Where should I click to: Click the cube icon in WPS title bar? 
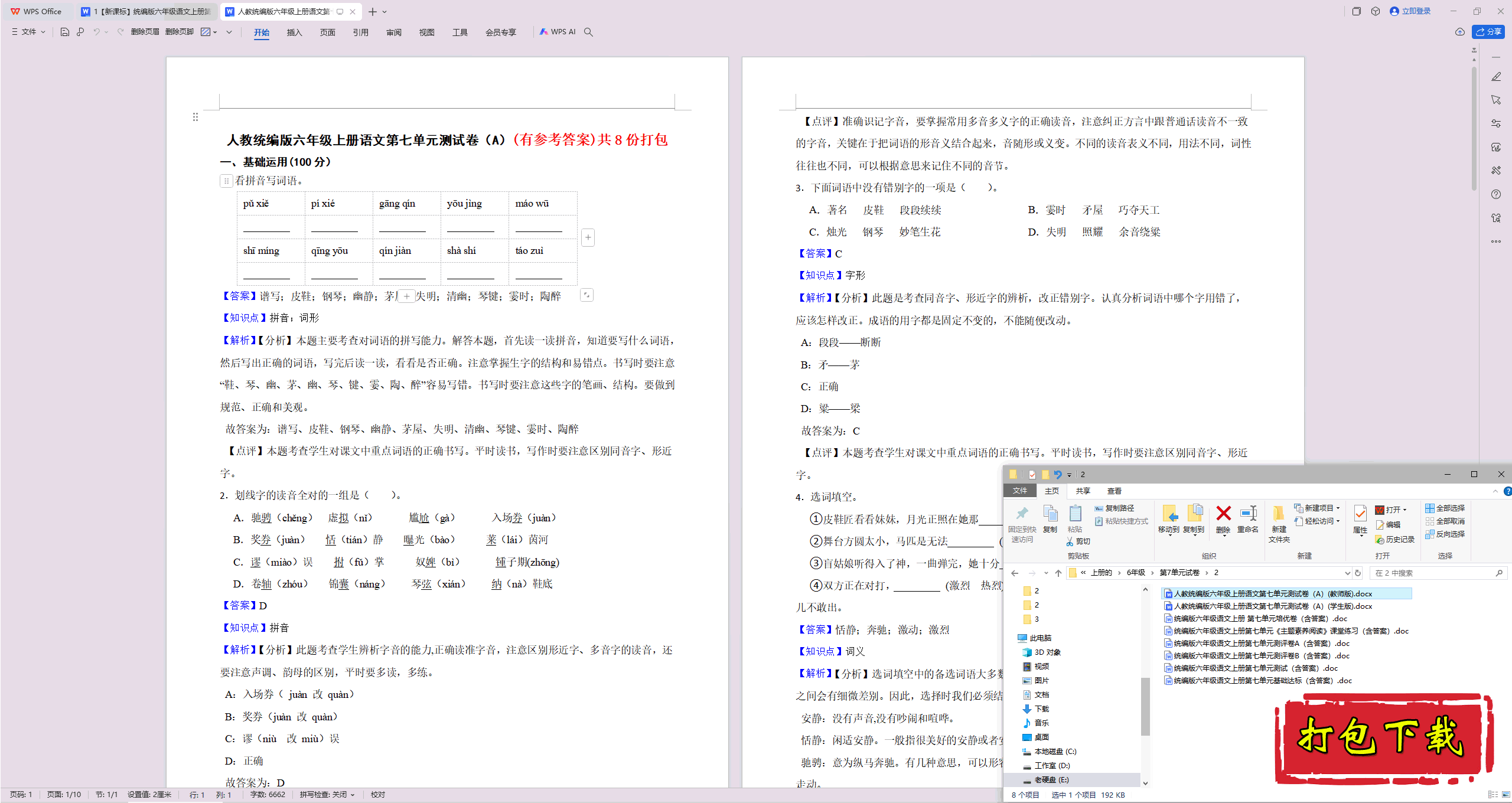click(x=1376, y=11)
